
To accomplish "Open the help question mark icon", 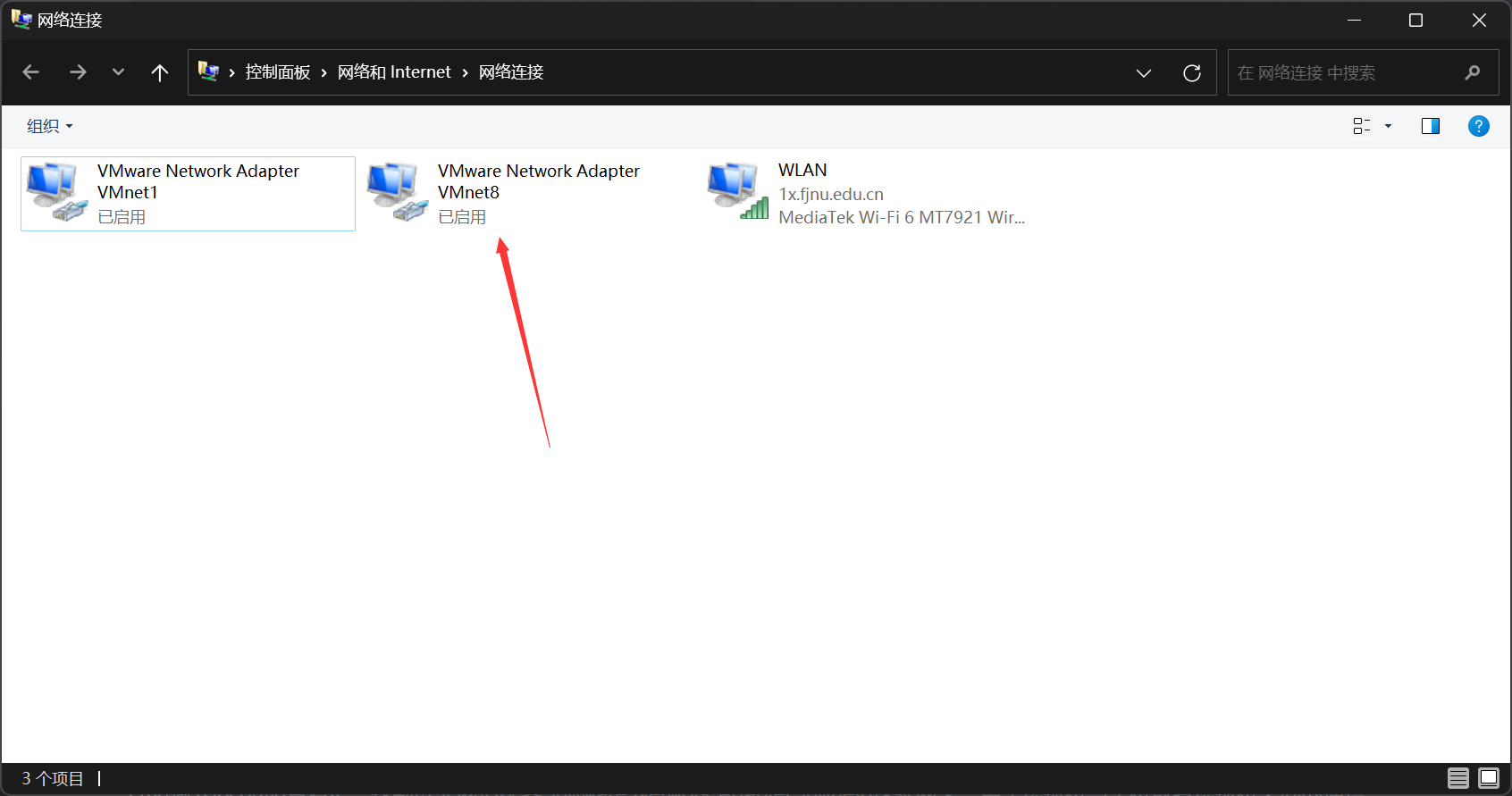I will point(1478,126).
